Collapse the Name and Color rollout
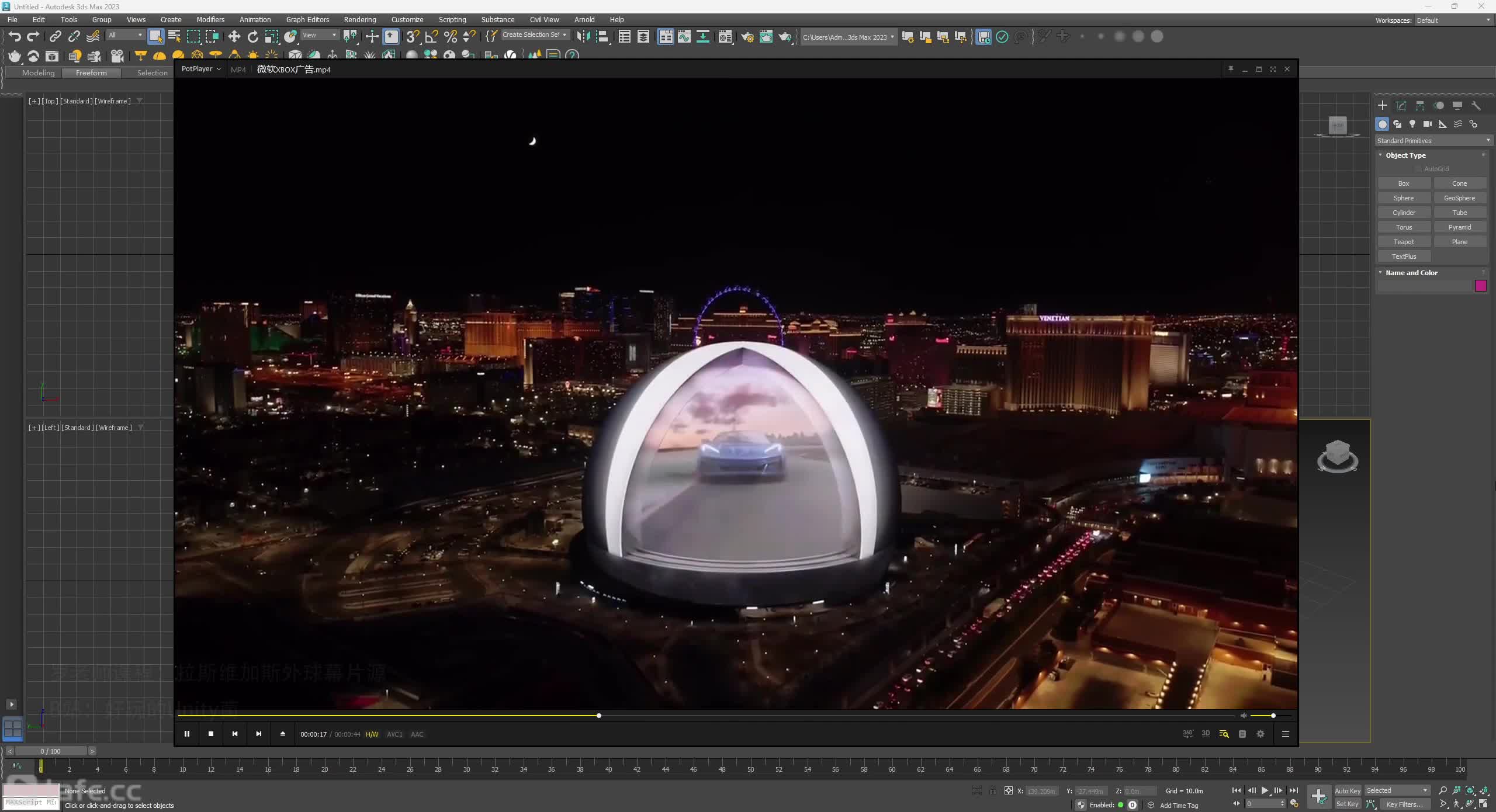 (x=1411, y=273)
